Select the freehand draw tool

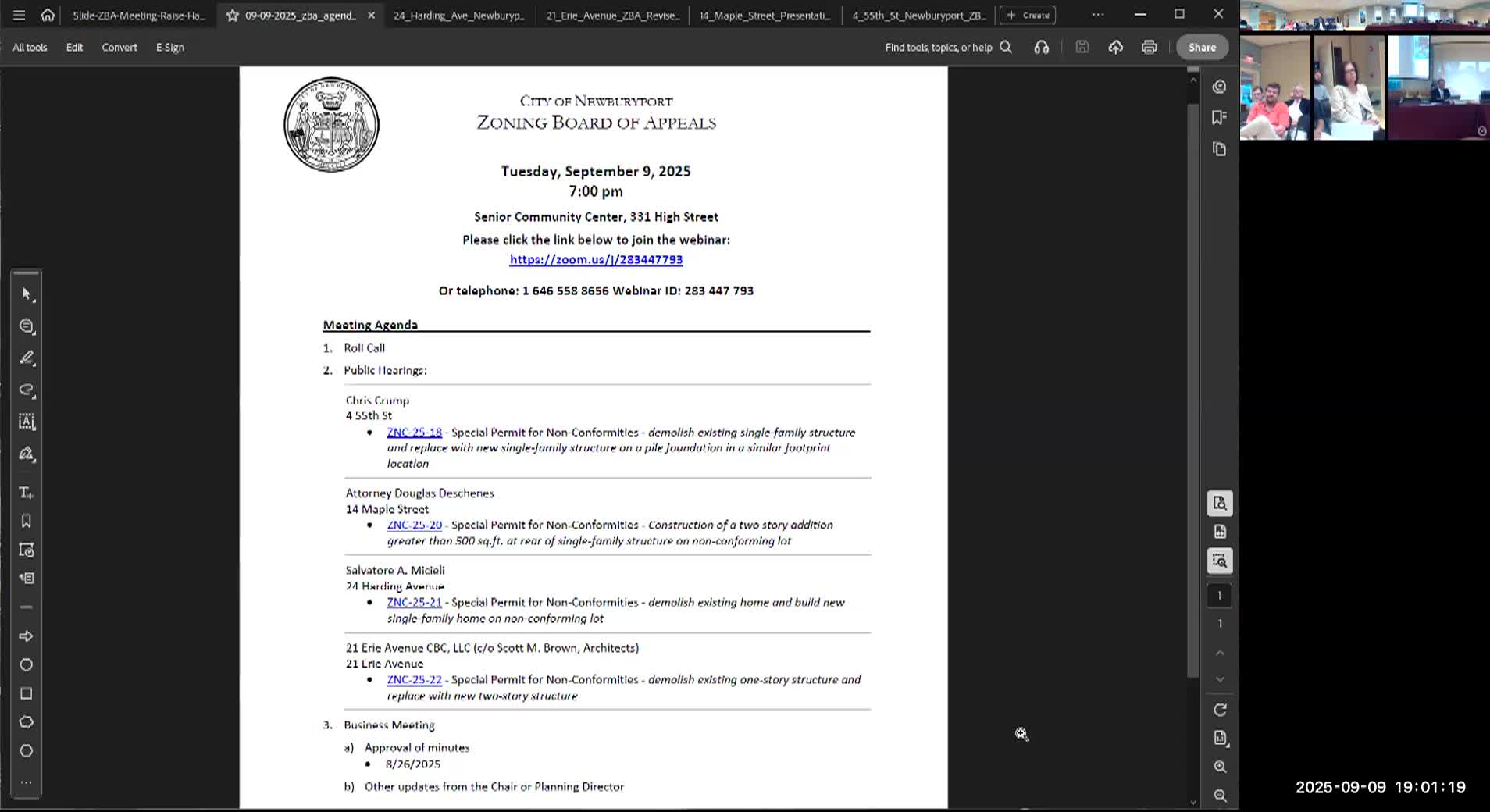27,390
